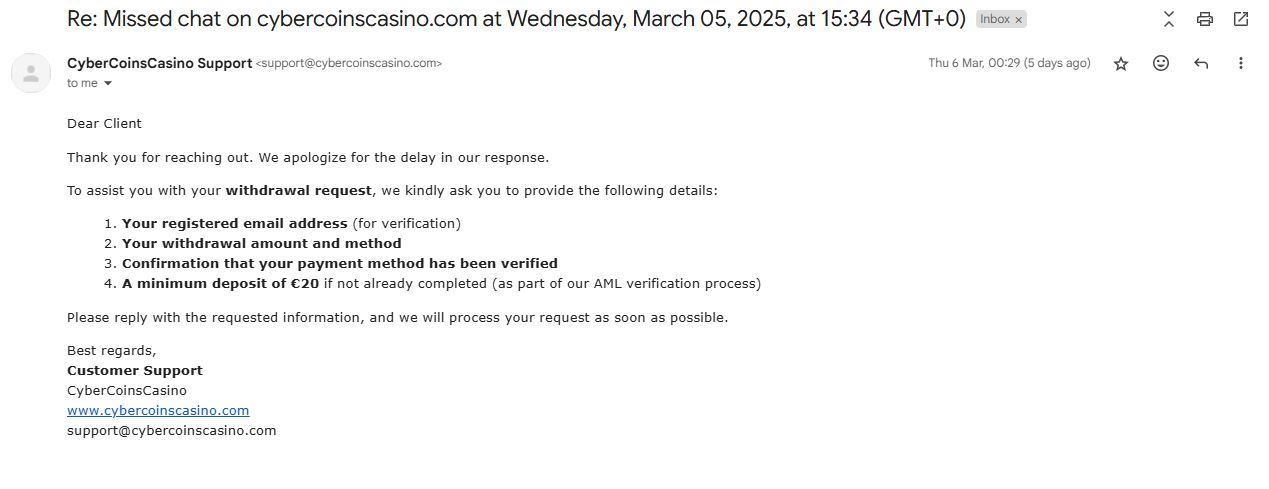Screen dimensions: 1269x489
Task: Click the sender's profile avatar
Action: pyautogui.click(x=31, y=73)
